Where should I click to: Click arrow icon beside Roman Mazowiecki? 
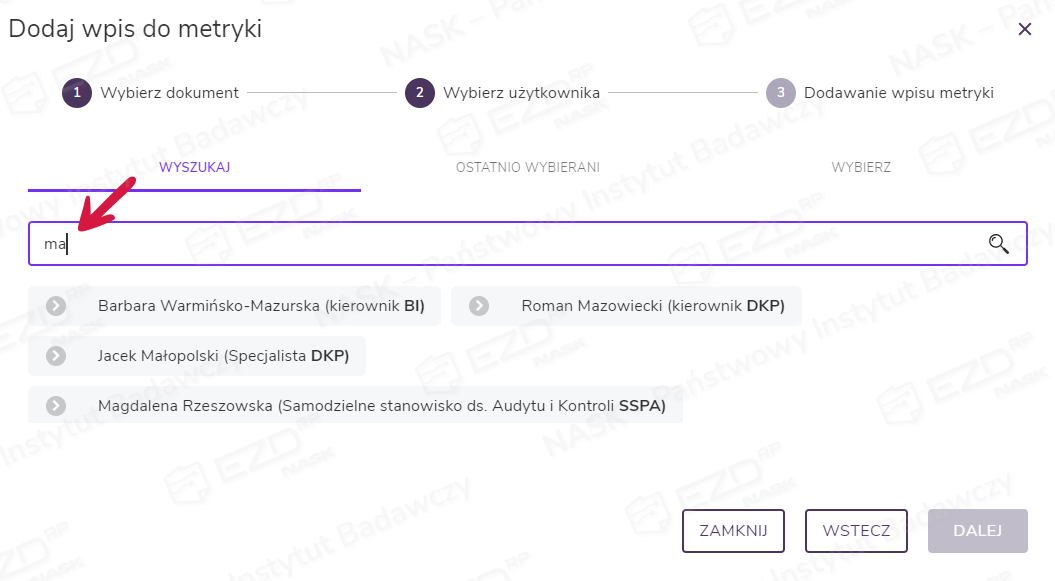tap(479, 306)
